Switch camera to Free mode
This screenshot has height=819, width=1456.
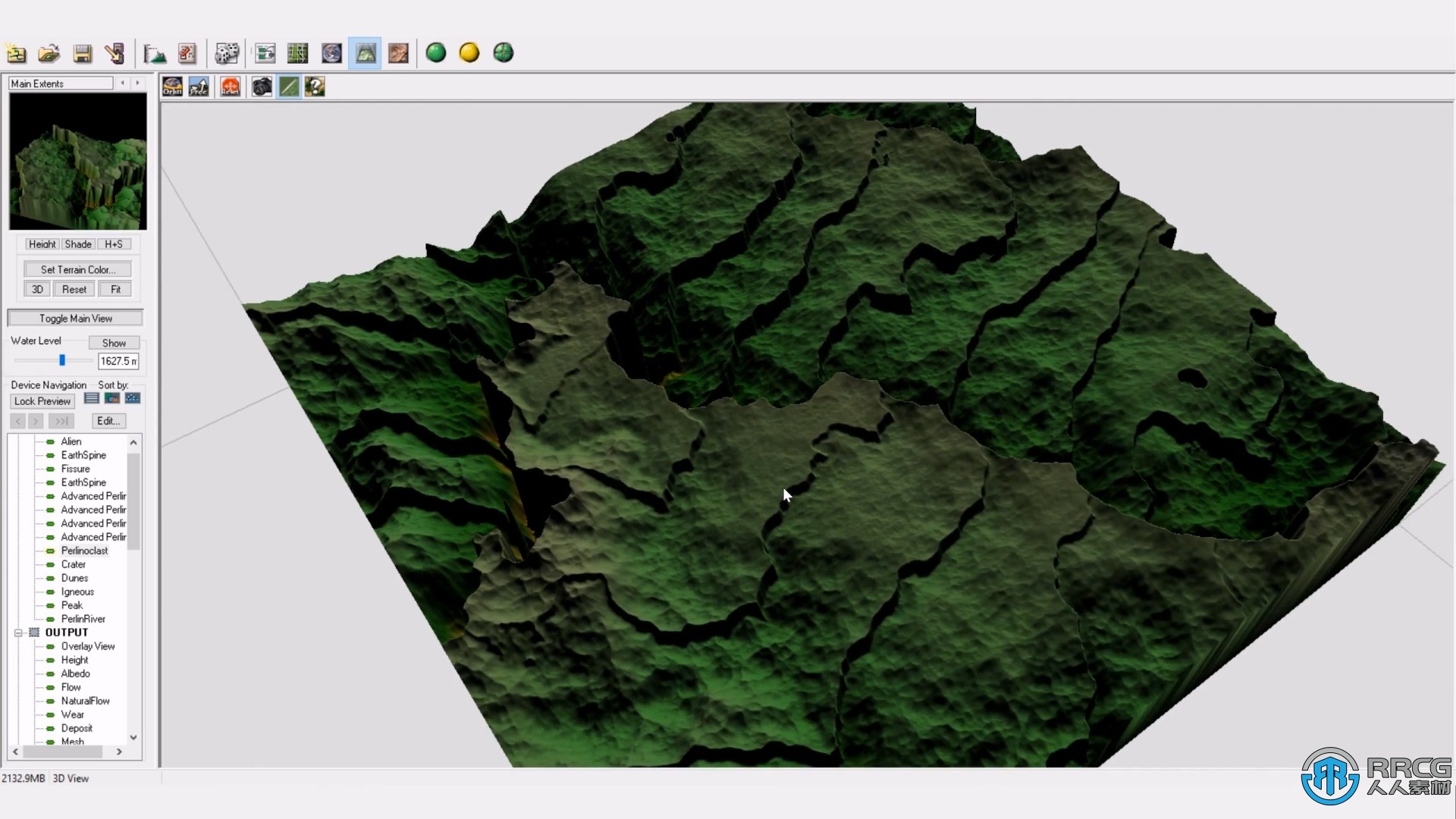[199, 86]
